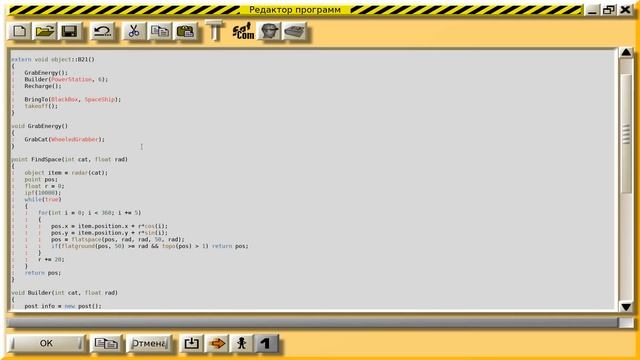Click the duplicate-pages icon beside OK

106,343
